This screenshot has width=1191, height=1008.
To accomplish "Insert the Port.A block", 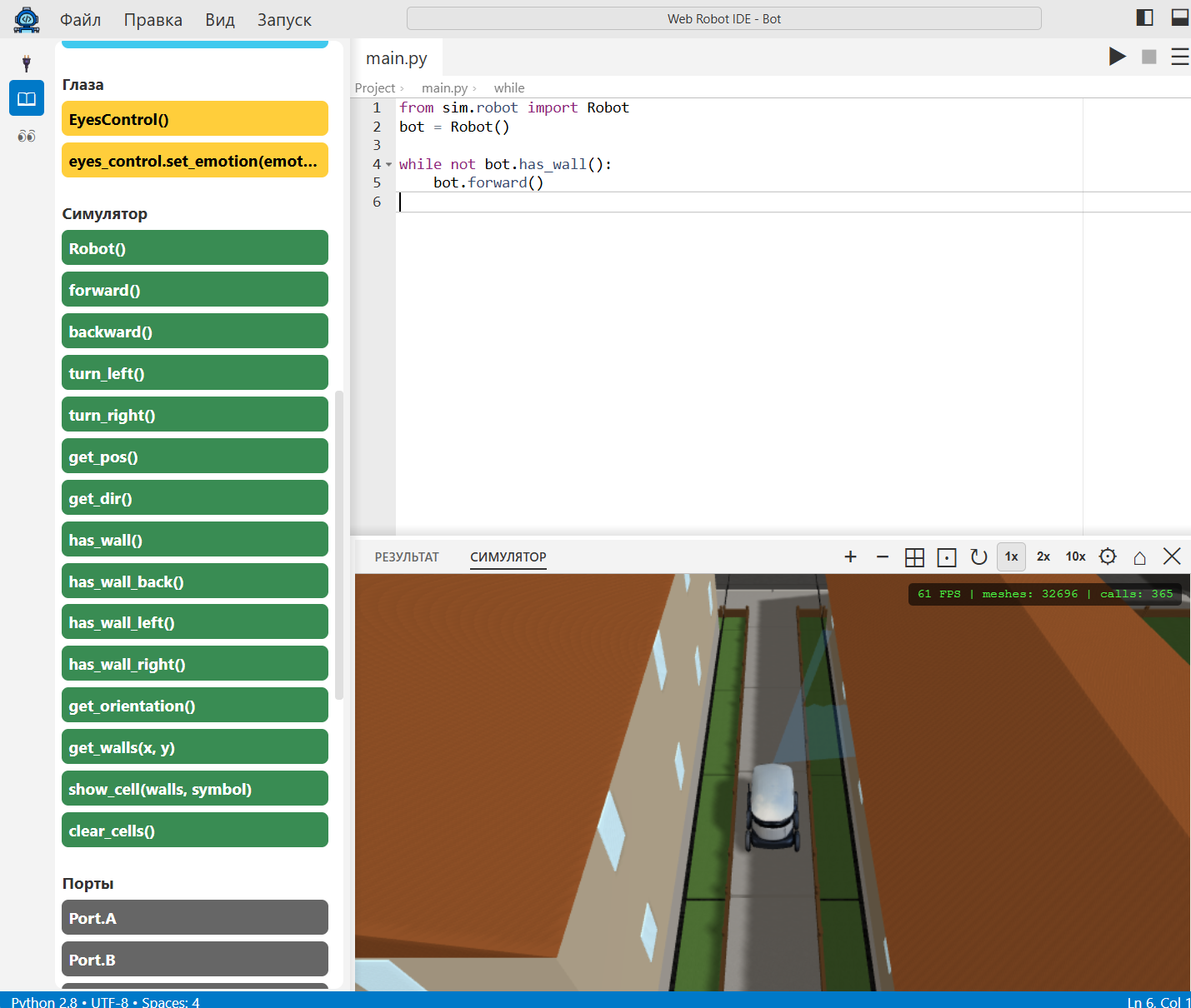I will click(195, 917).
